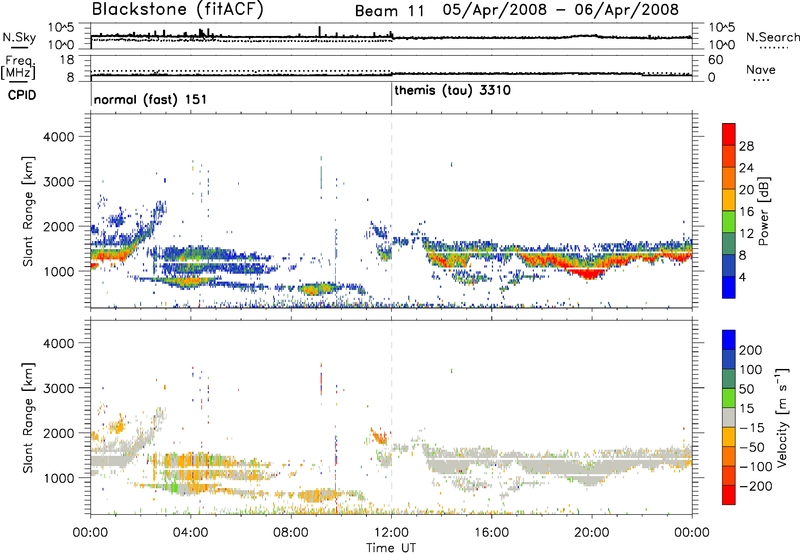Screen dimensions: 800x554
Task: Click the '20:00' time axis label
Action: 591,533
